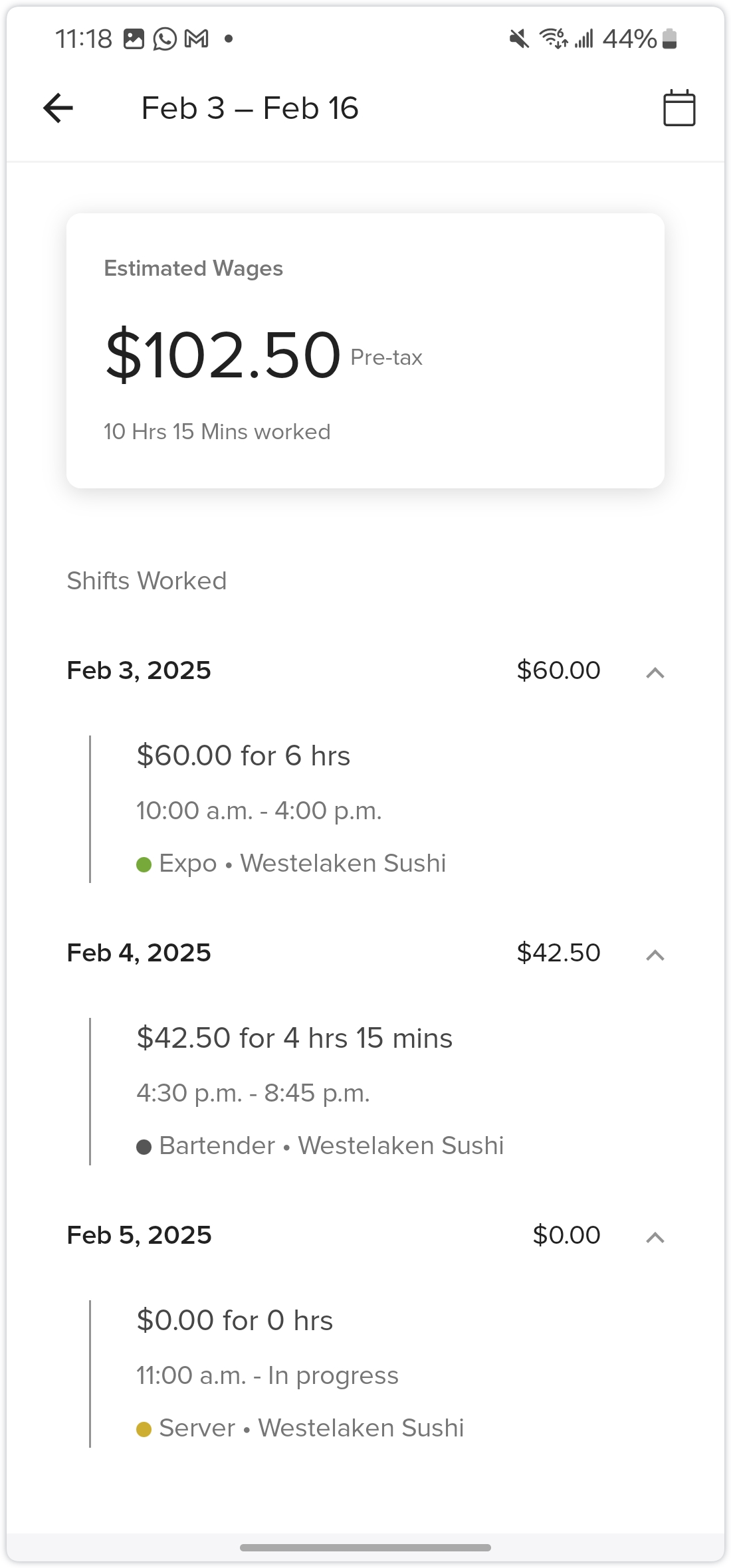Select the Feb 3, 2025 date header
731x1568 pixels.
(x=139, y=670)
